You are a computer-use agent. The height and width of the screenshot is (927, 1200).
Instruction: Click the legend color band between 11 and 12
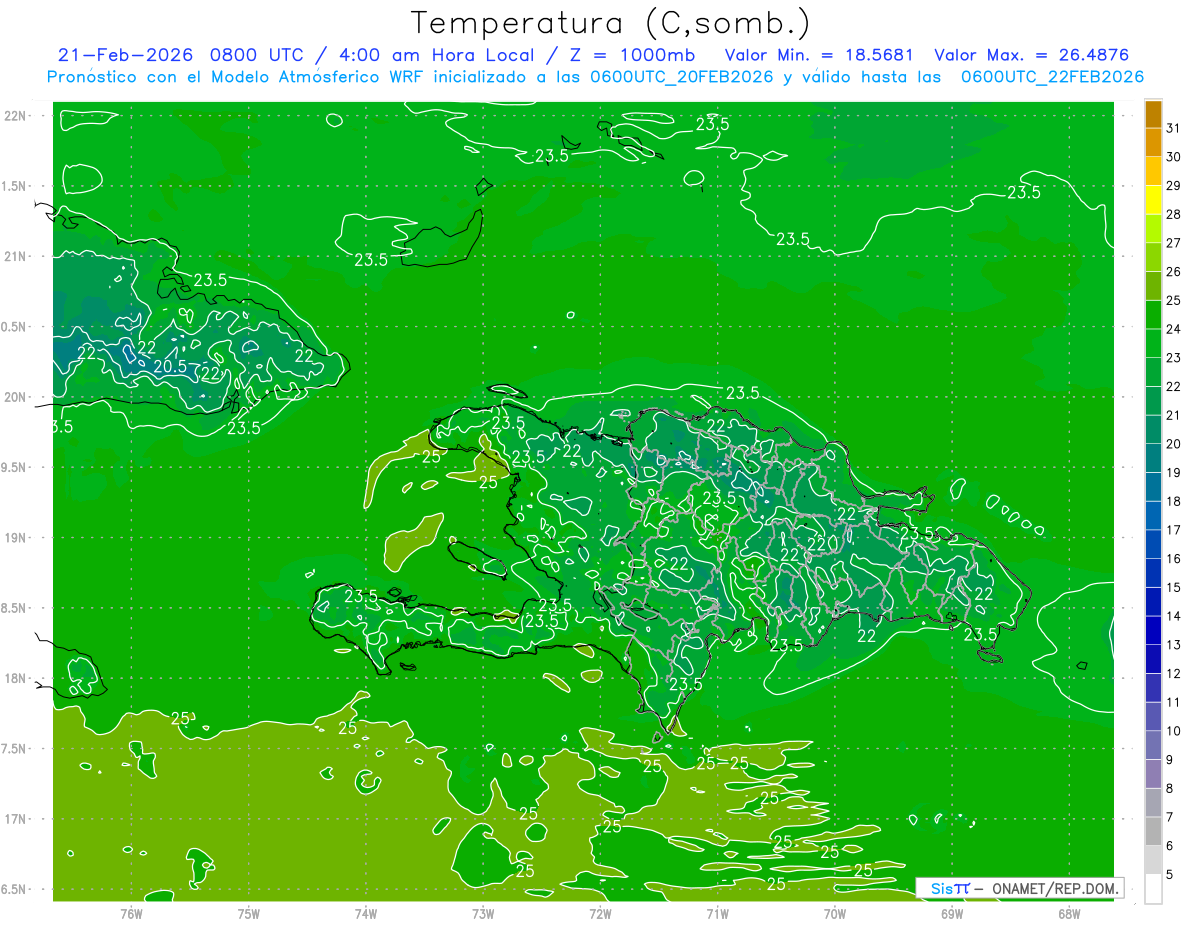[1153, 688]
